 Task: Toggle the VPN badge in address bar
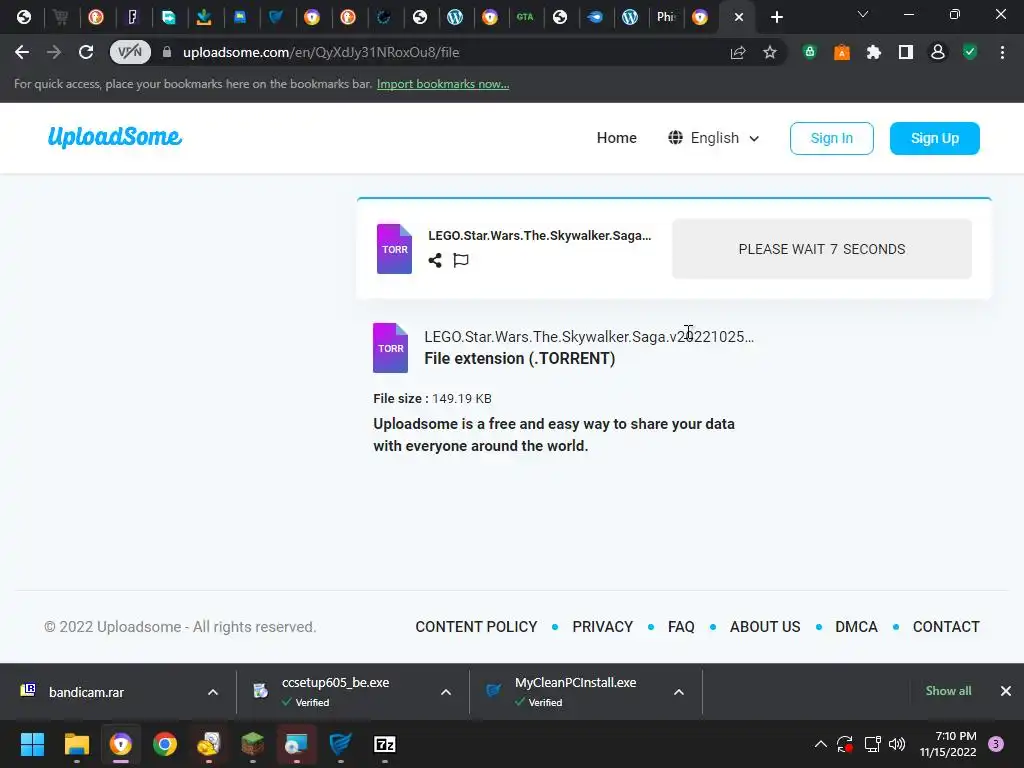(x=130, y=52)
